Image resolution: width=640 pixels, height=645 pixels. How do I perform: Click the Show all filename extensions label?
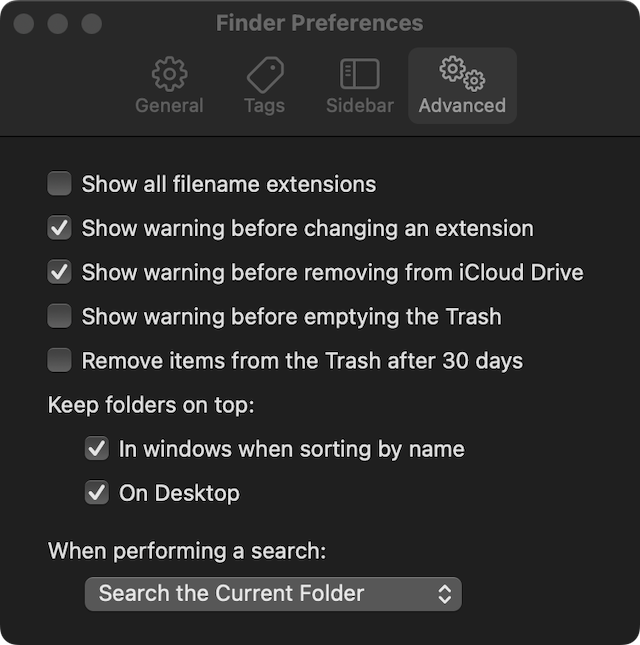[229, 184]
